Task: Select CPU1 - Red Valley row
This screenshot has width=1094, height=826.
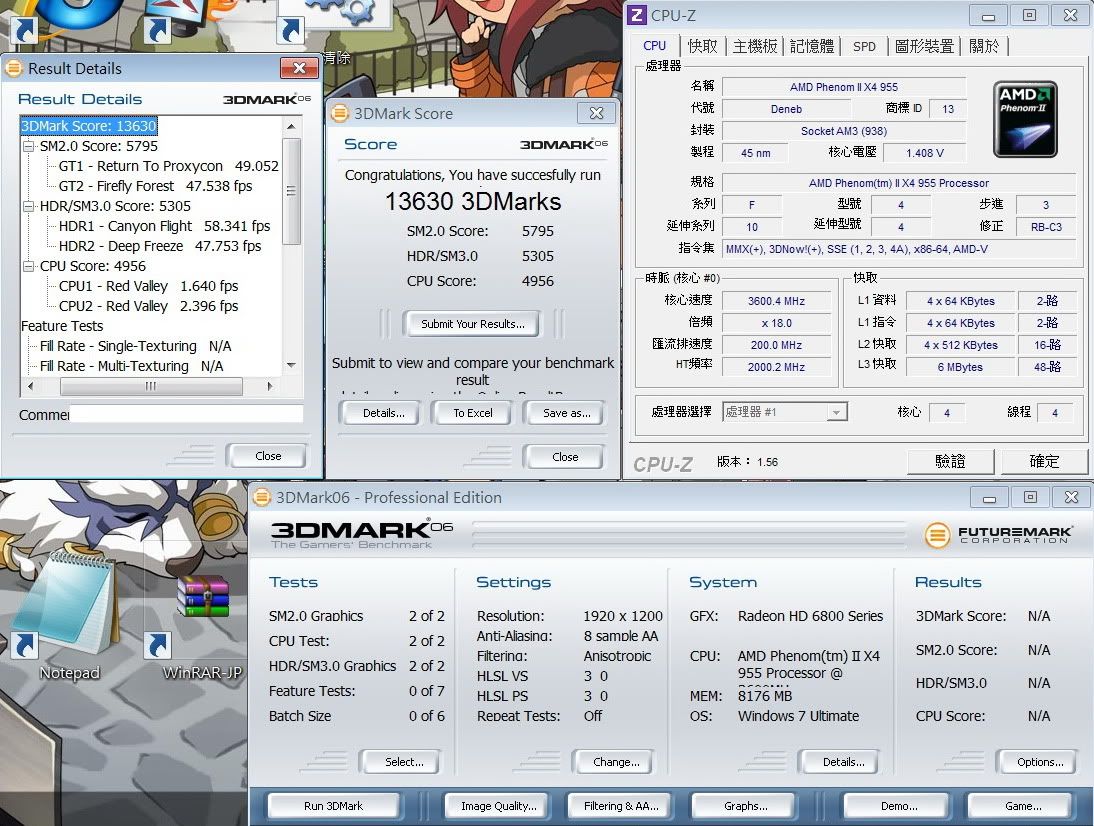Action: point(148,286)
